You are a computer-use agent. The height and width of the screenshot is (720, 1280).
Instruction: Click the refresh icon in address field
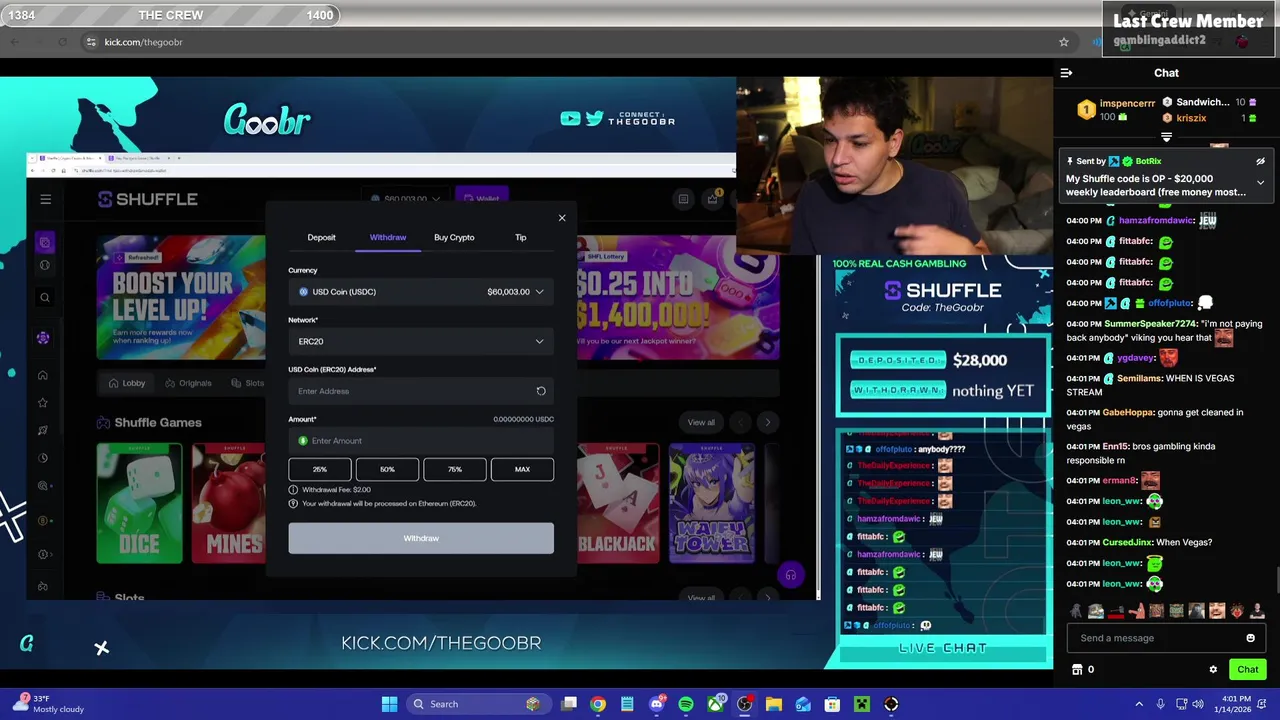(541, 391)
